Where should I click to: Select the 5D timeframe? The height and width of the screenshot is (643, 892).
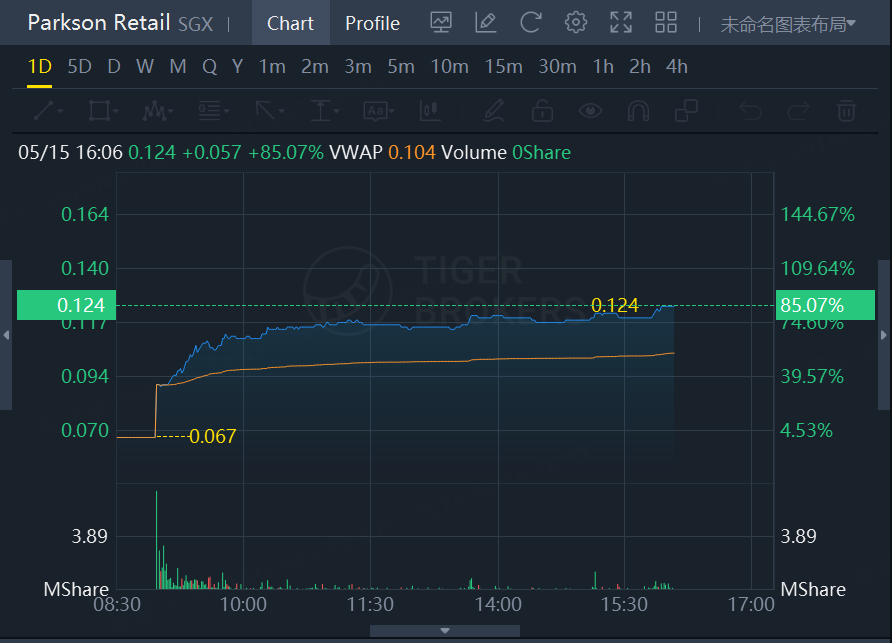coord(80,67)
